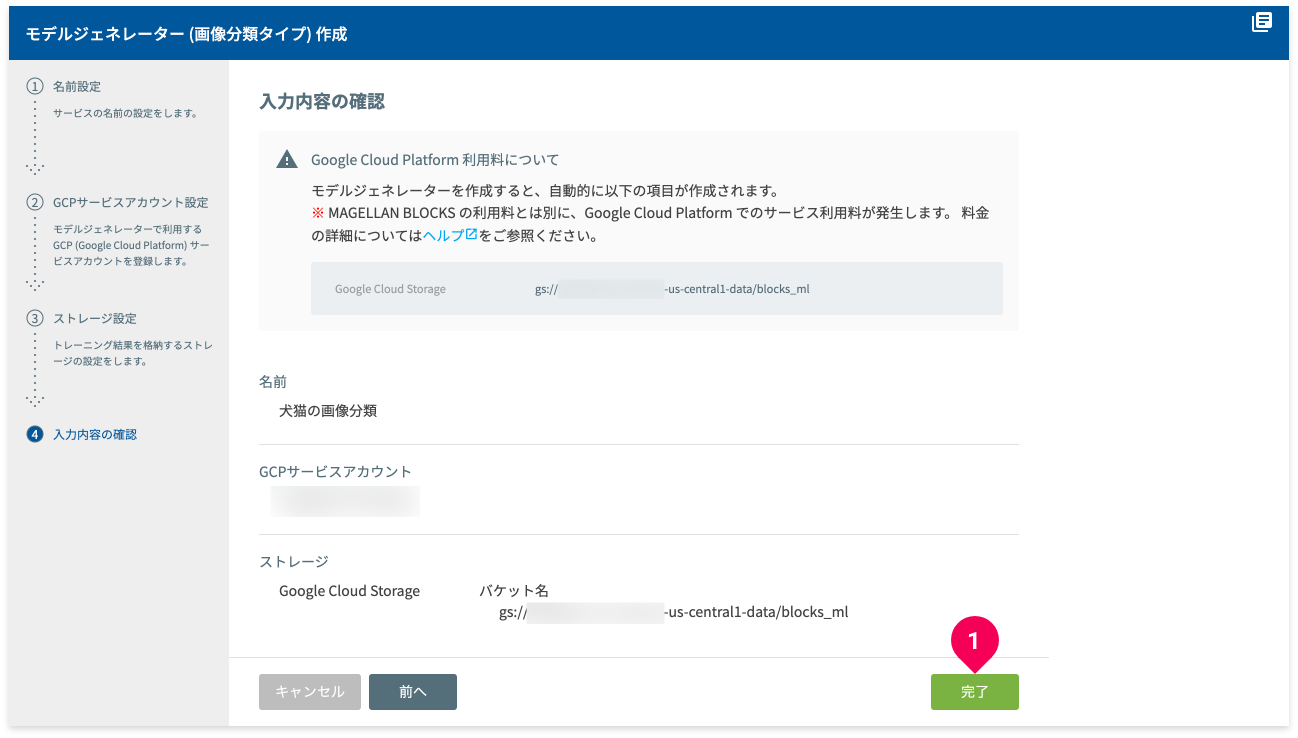The image size is (1298, 738).
Task: Click Google Cloud Platform 利用料について title
Action: 435,160
